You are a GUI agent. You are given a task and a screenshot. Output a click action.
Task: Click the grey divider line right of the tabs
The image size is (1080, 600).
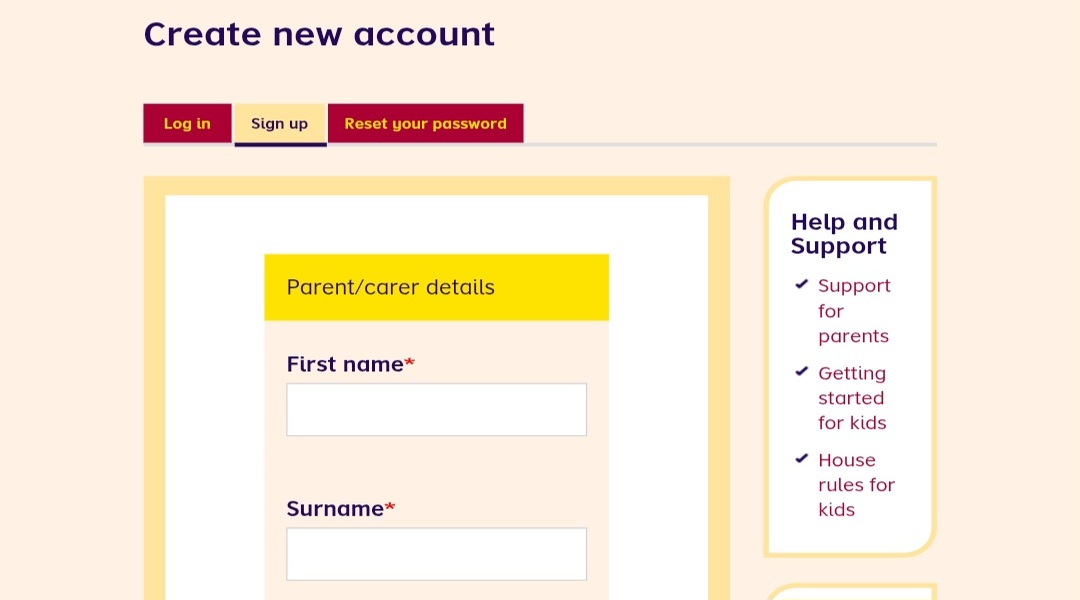pyautogui.click(x=730, y=144)
